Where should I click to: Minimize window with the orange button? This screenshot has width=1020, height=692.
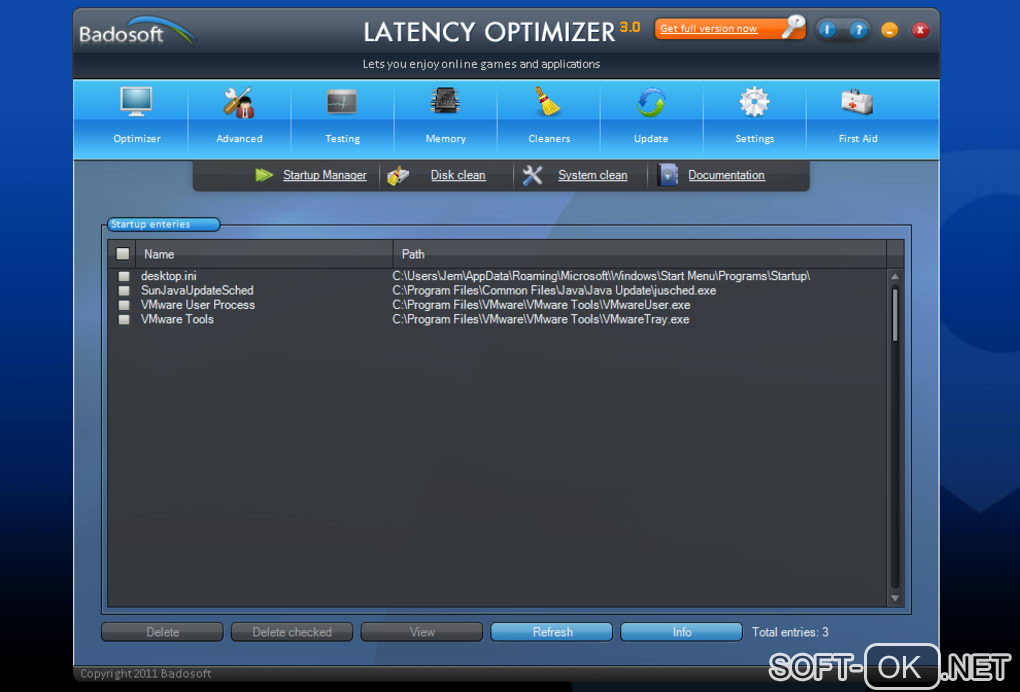pos(889,30)
